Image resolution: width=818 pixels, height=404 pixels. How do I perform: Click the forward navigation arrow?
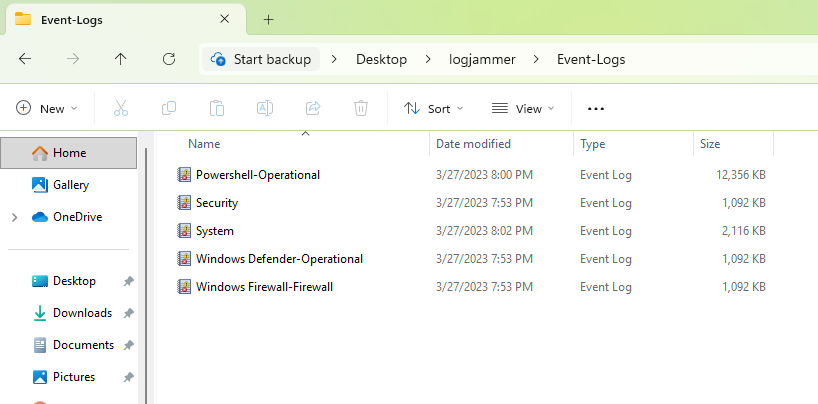(x=73, y=59)
